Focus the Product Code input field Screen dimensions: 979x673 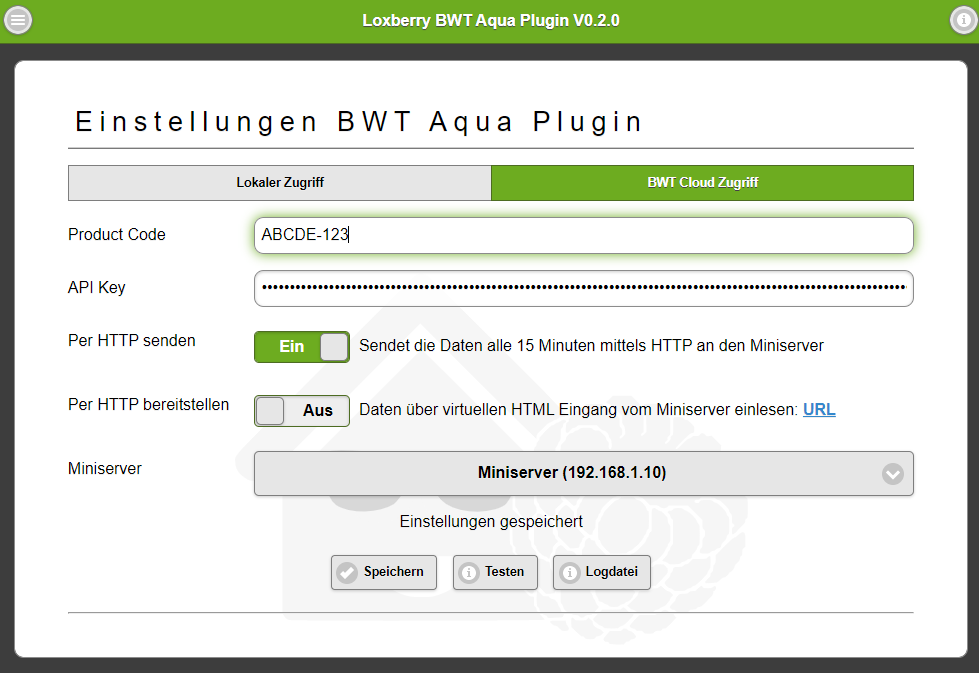584,235
